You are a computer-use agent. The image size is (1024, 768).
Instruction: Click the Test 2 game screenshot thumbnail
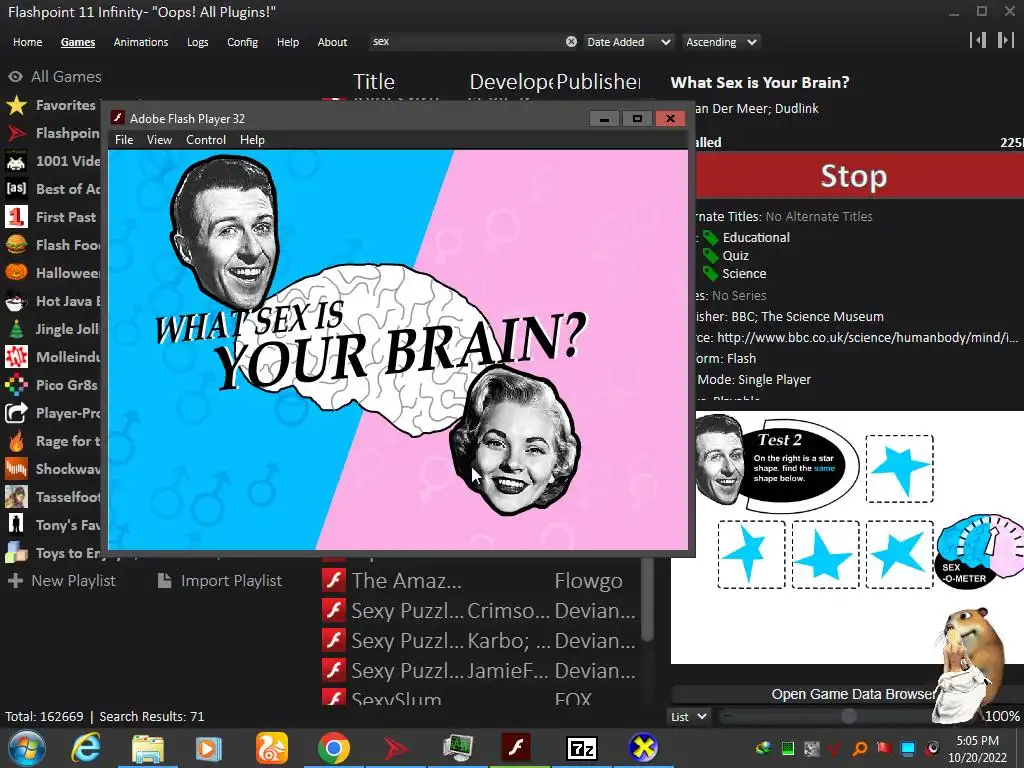pyautogui.click(x=847, y=537)
